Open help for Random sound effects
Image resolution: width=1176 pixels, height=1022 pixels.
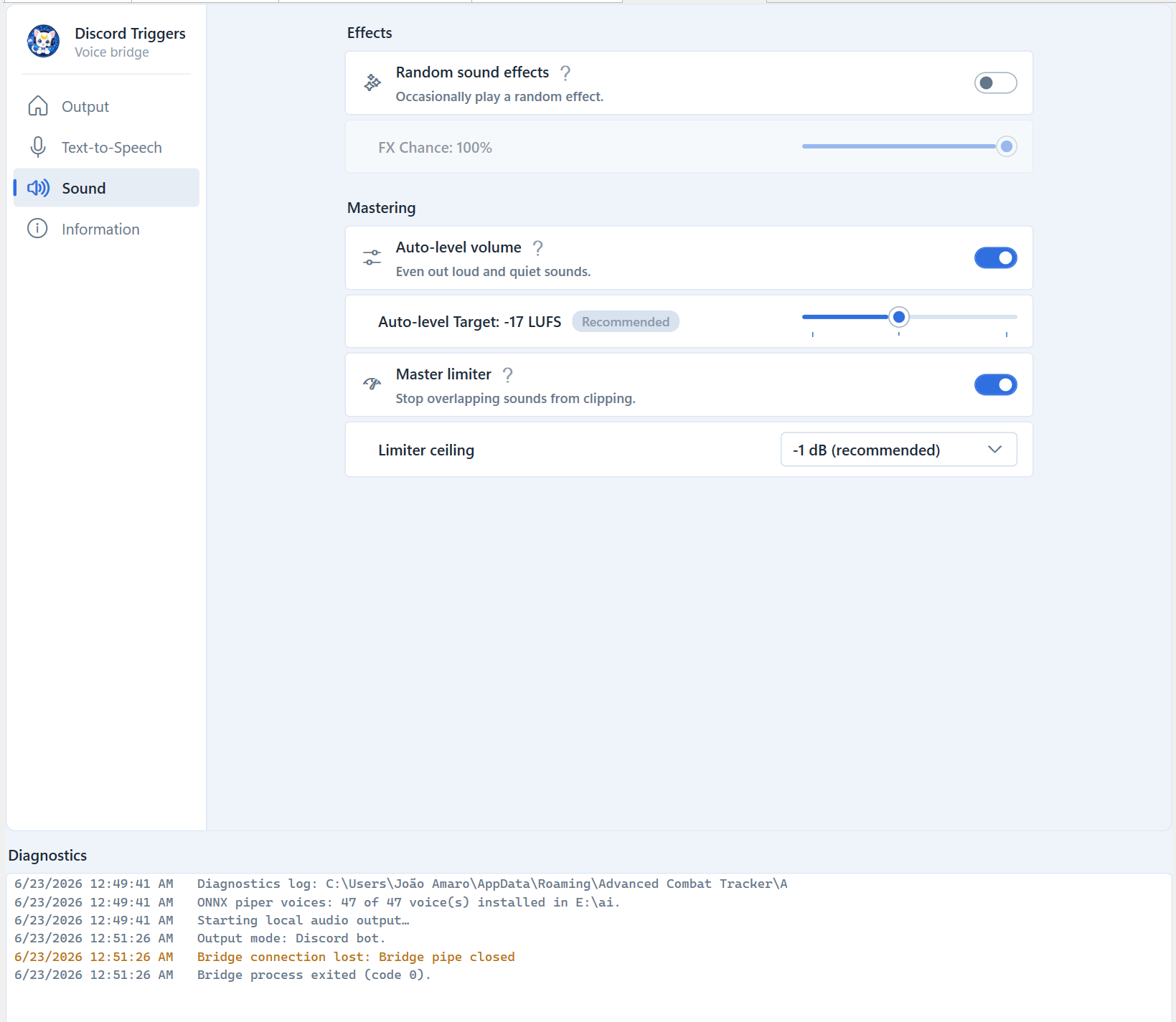(x=565, y=72)
